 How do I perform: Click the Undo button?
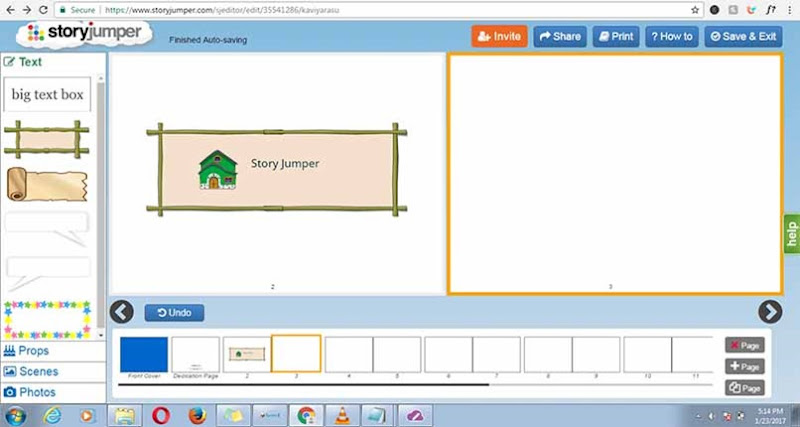click(174, 313)
